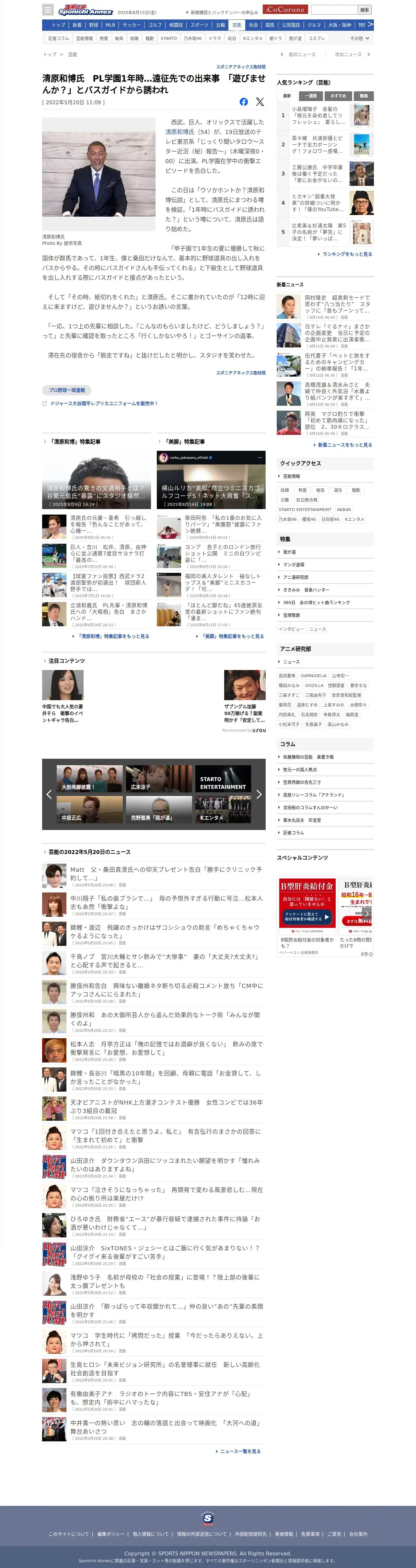Expand その他 sub-menu dropdown
The width and height of the screenshot is (416, 1568).
pyautogui.click(x=360, y=38)
